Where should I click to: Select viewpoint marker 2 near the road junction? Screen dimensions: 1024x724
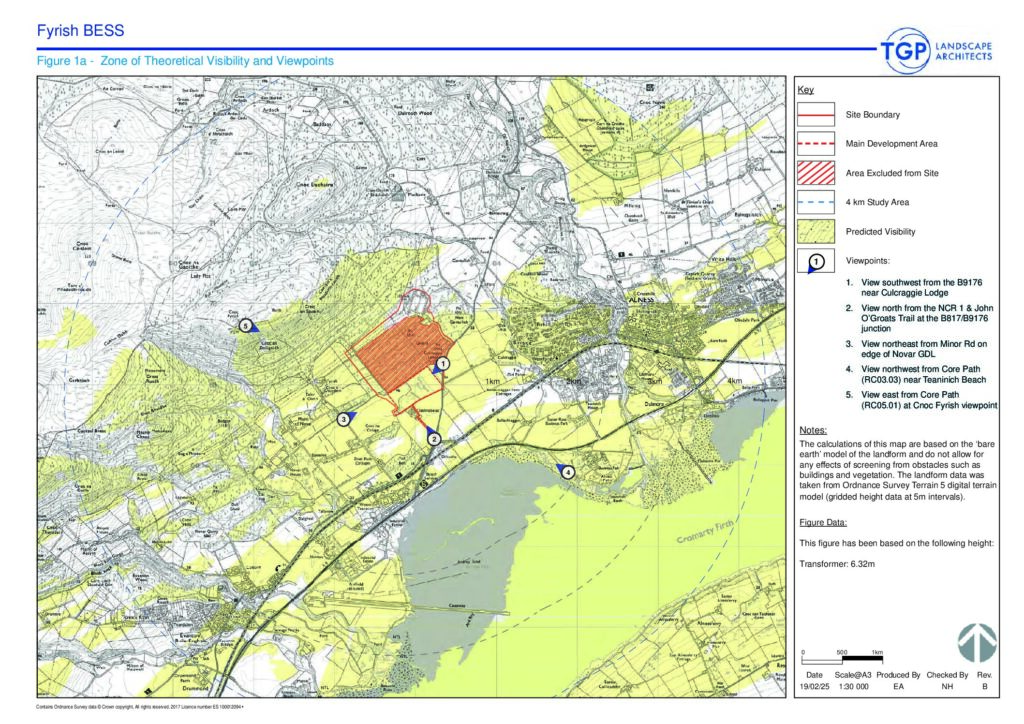(x=433, y=437)
